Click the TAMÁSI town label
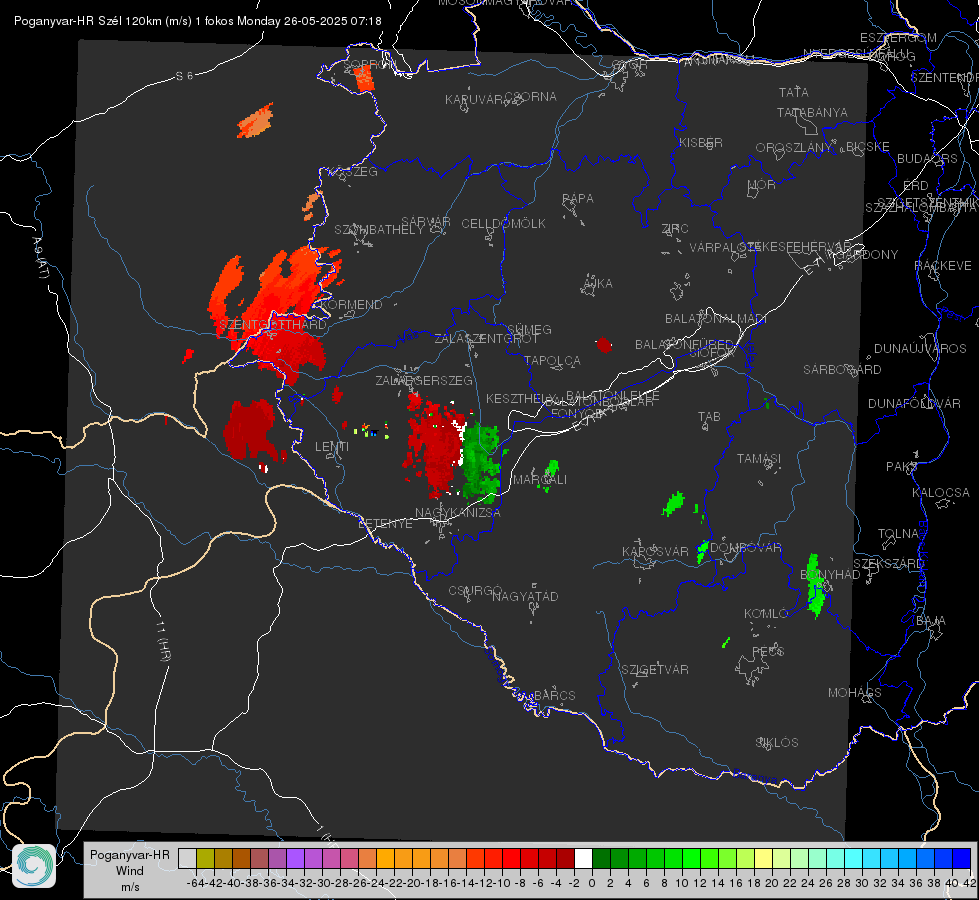979x900 pixels. pos(759,458)
